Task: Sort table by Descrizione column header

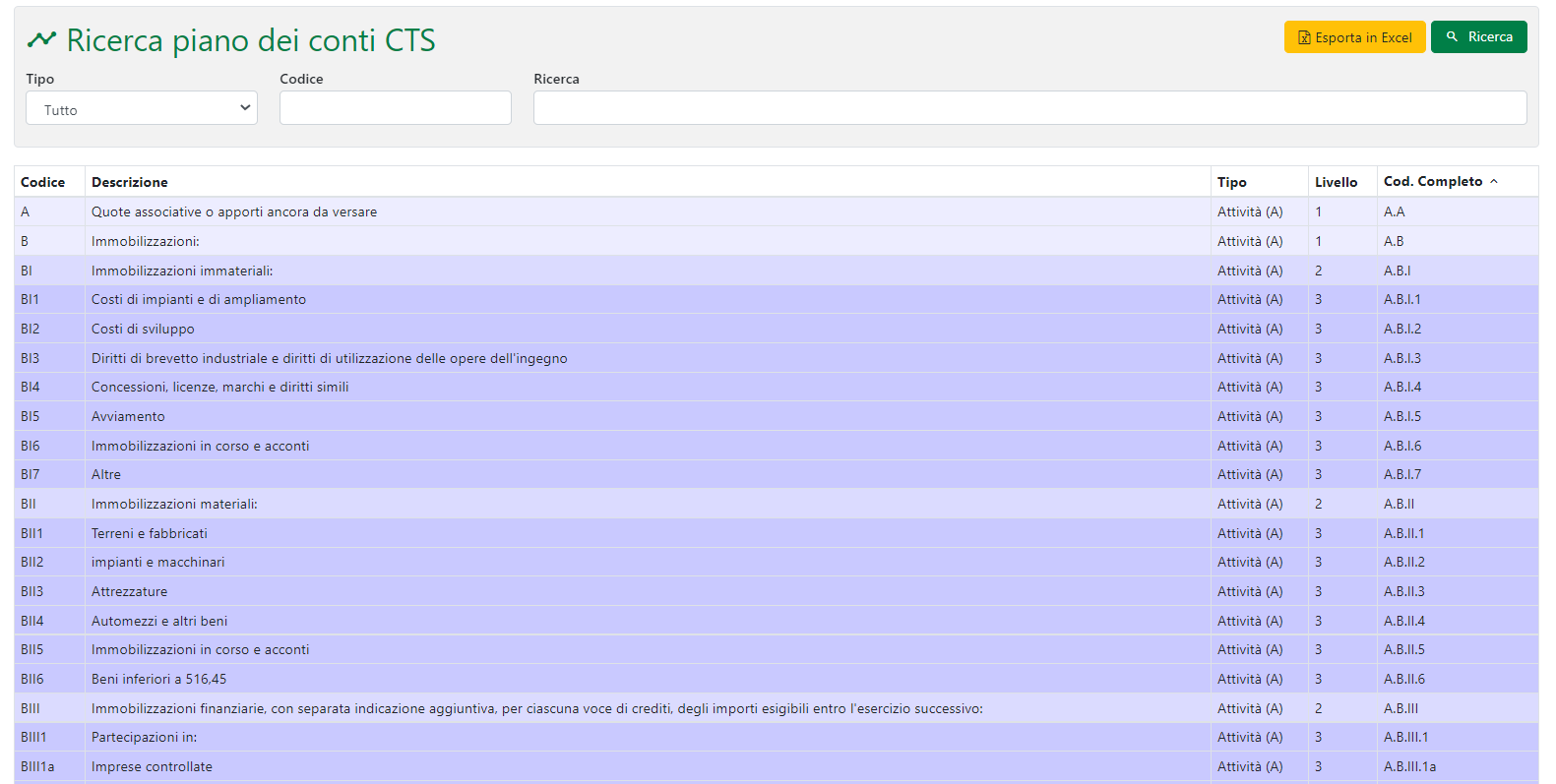Action: [x=130, y=182]
